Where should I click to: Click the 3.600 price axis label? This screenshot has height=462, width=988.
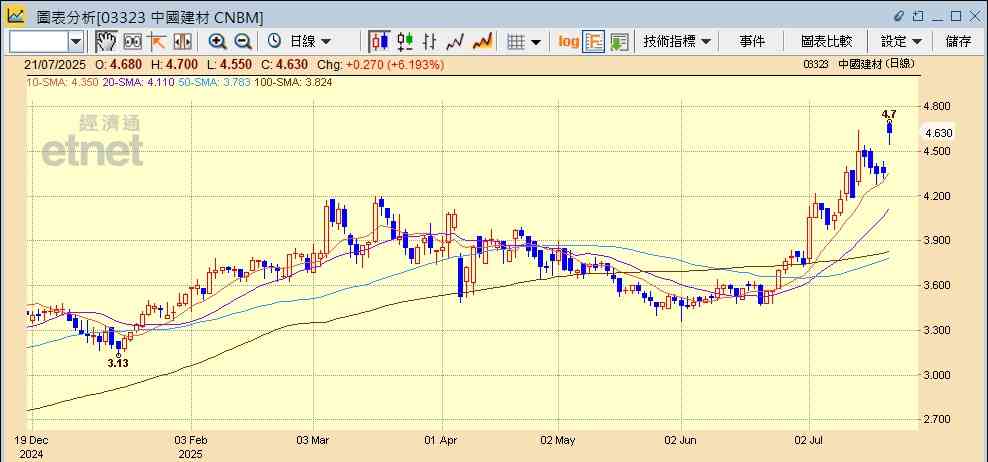coord(938,286)
